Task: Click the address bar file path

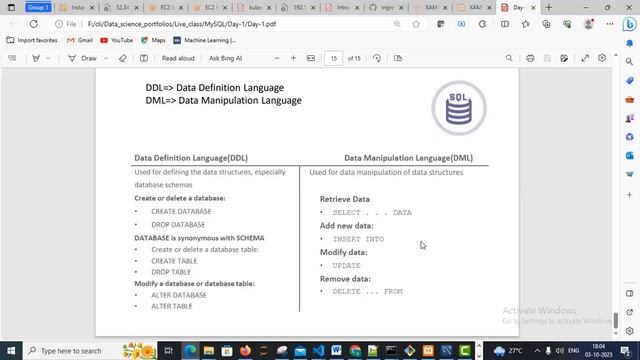Action: click(x=182, y=24)
